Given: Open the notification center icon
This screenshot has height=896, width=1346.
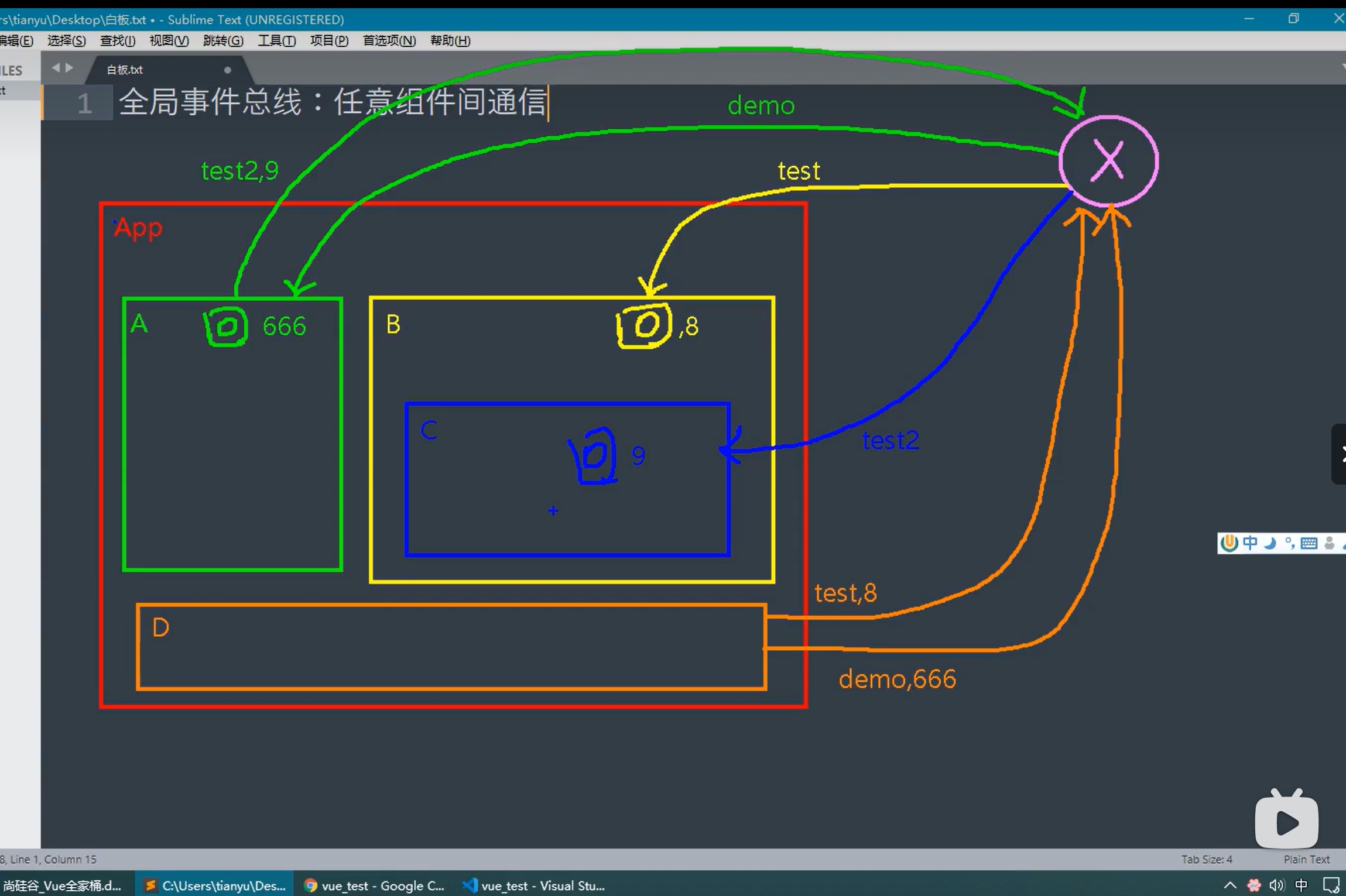Looking at the screenshot, I should 1331,885.
